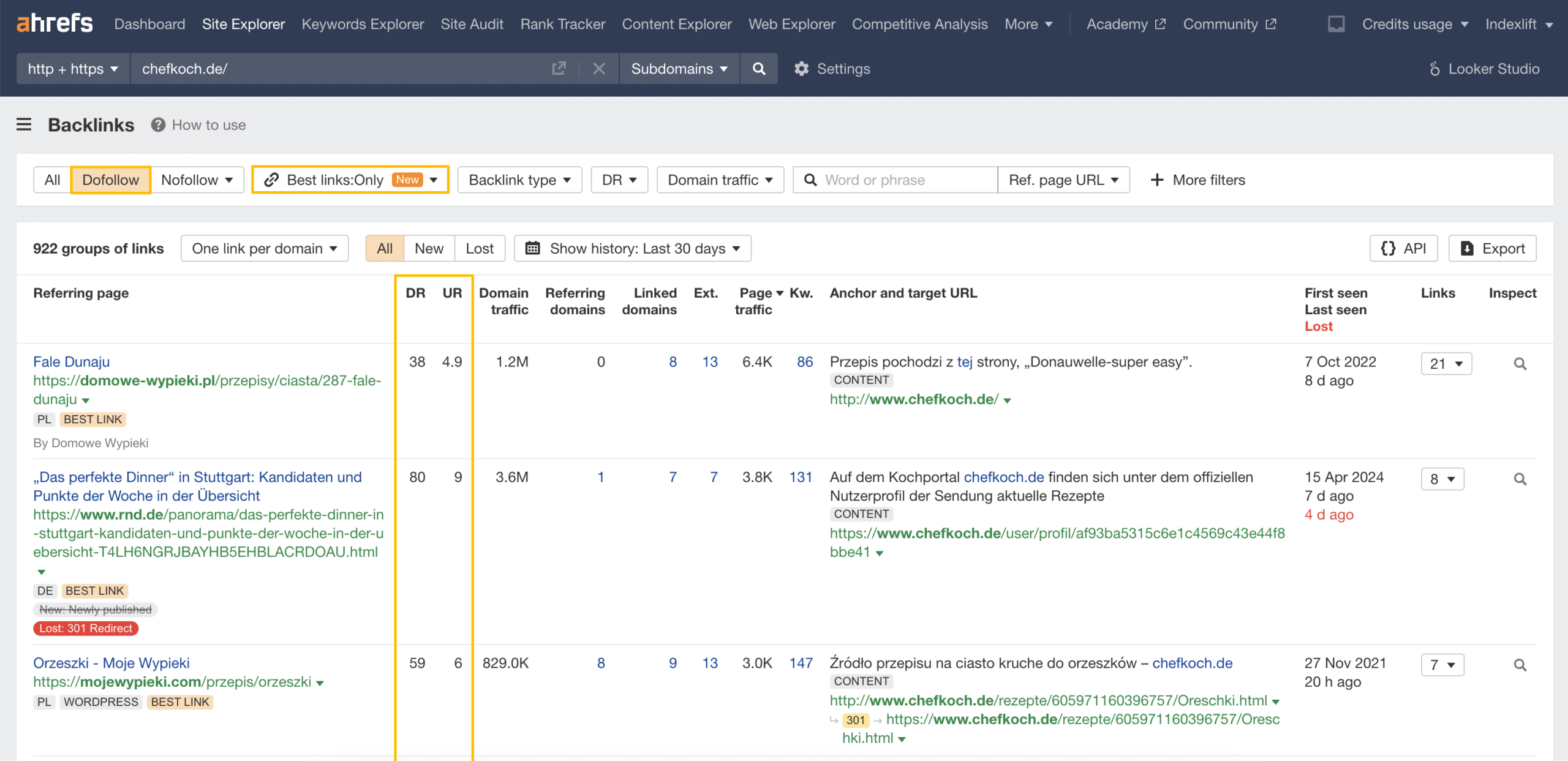Click Word or phrase search input
This screenshot has height=761, width=1568.
point(895,180)
